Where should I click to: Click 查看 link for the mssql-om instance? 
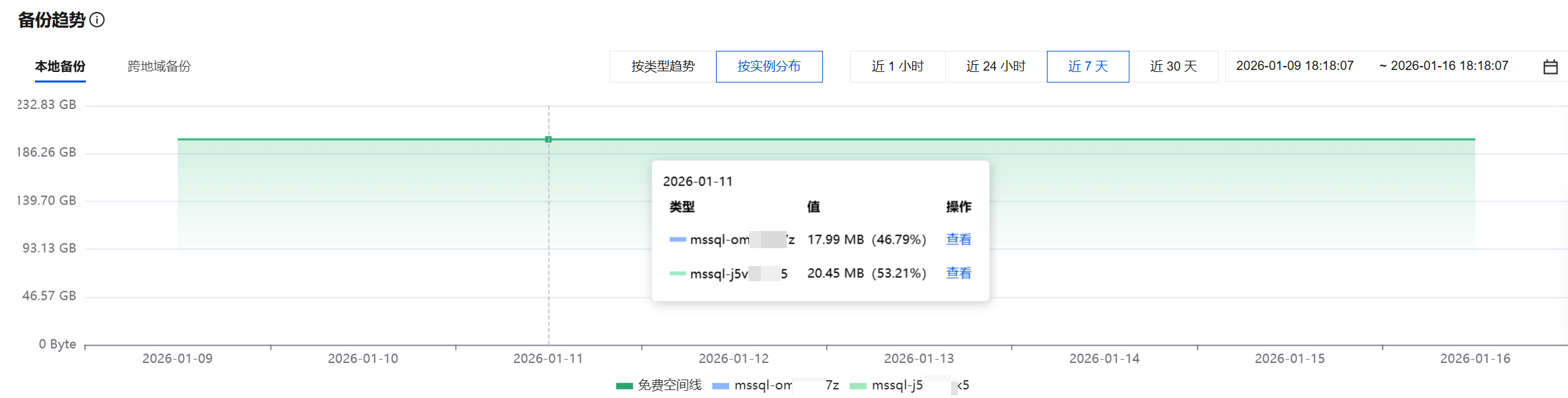pos(958,240)
